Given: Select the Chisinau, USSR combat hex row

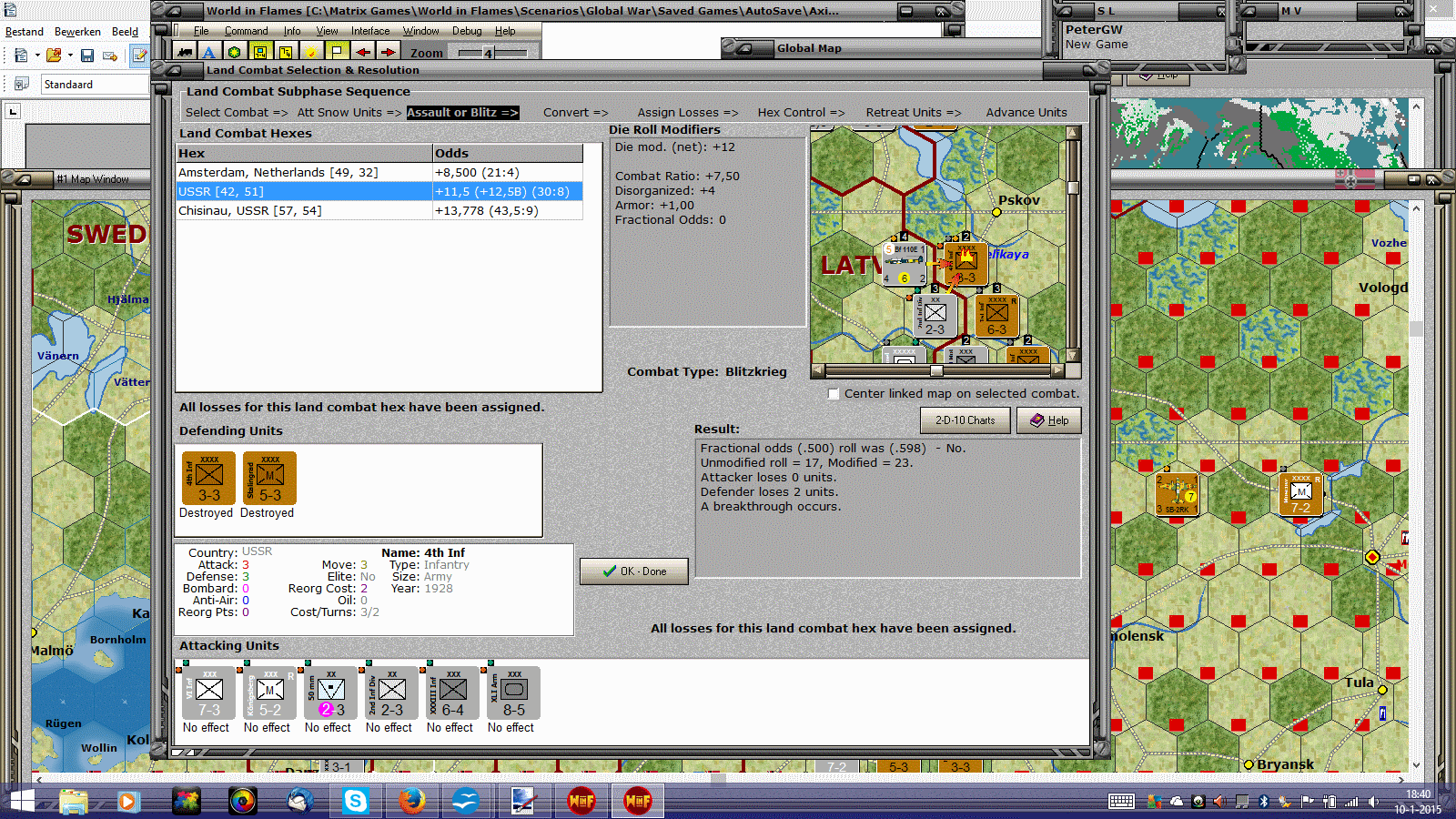Looking at the screenshot, I should click(x=379, y=211).
